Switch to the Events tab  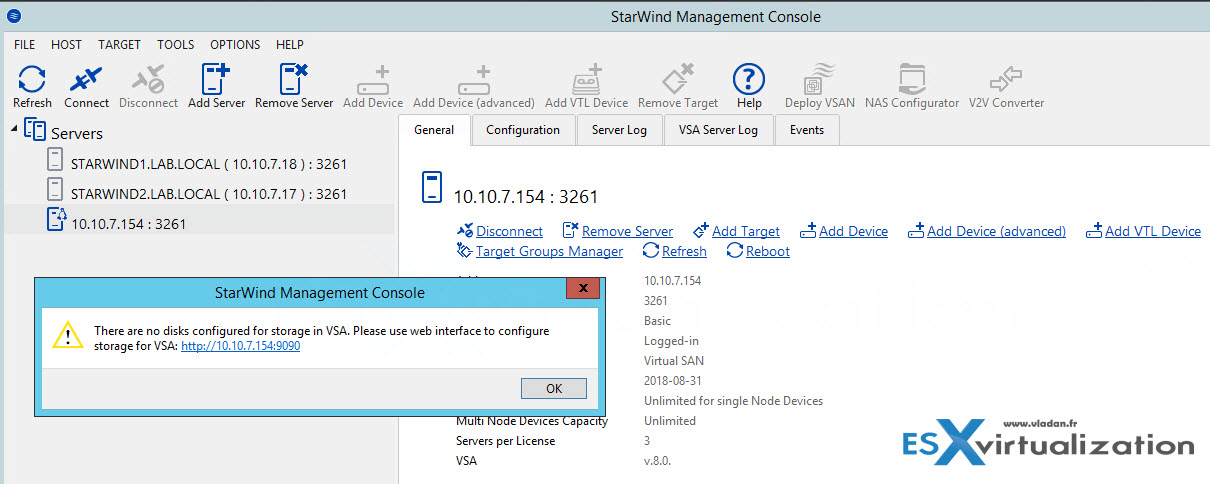[807, 130]
